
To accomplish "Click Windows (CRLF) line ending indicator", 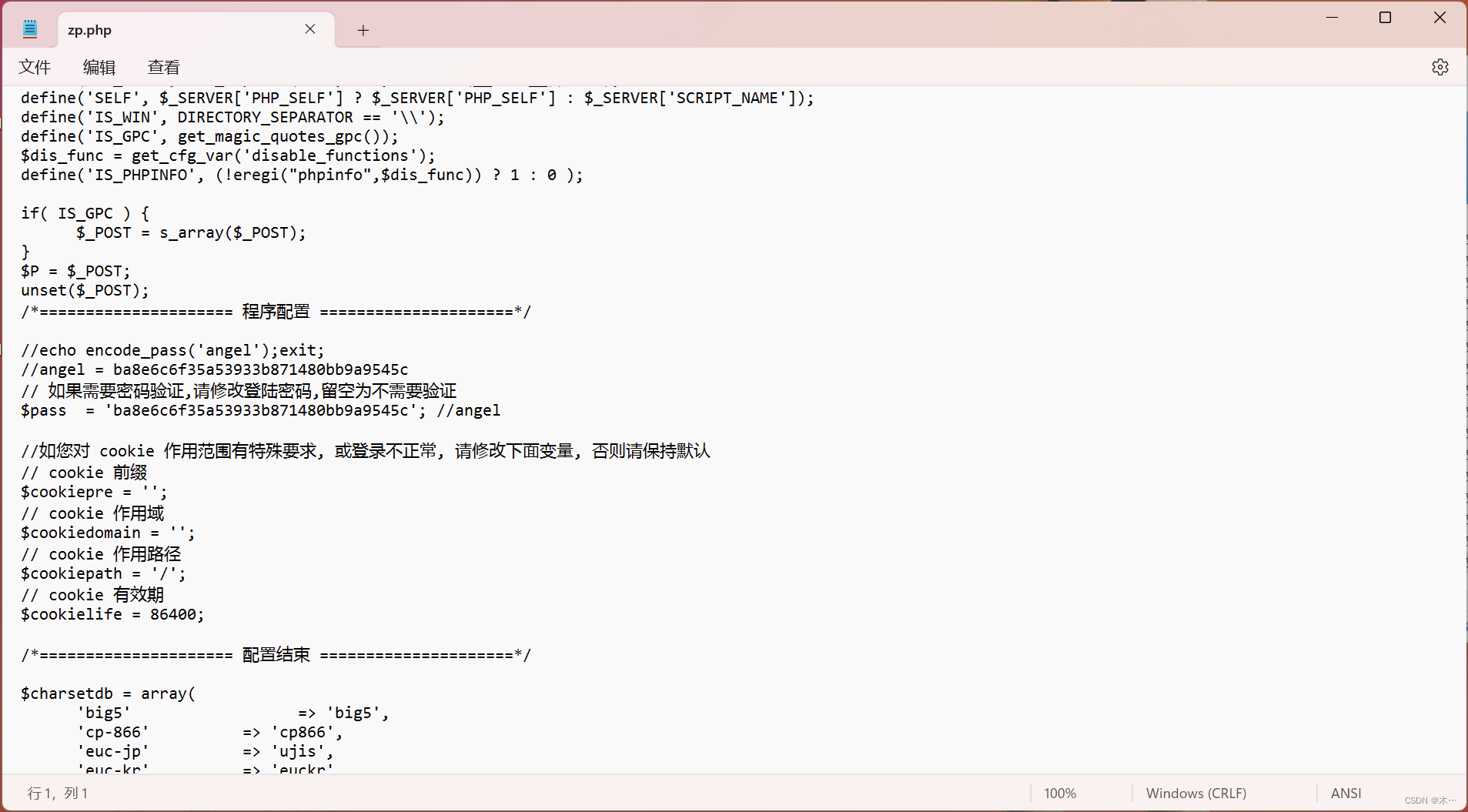I will pos(1195,793).
